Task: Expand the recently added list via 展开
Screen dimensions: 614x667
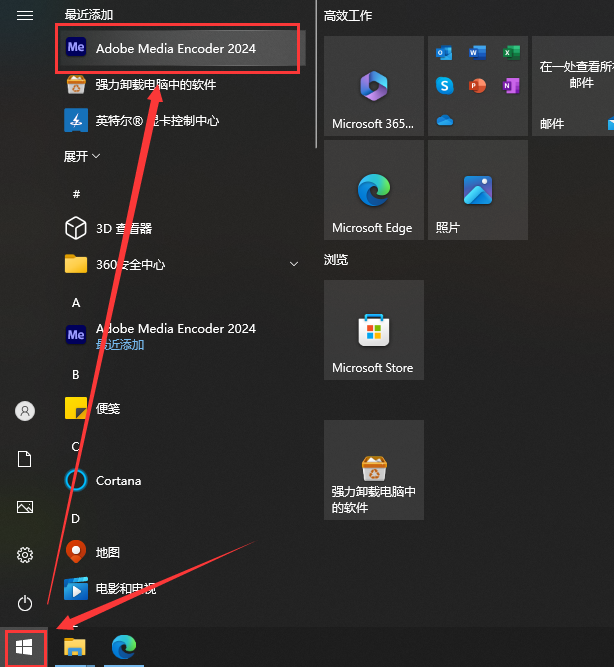Action: pos(82,157)
